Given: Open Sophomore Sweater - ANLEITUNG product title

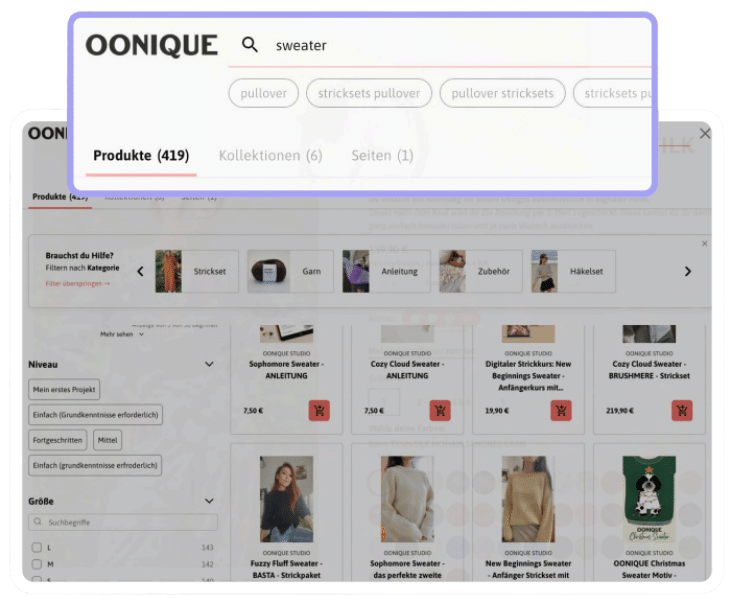Looking at the screenshot, I should pyautogui.click(x=286, y=370).
